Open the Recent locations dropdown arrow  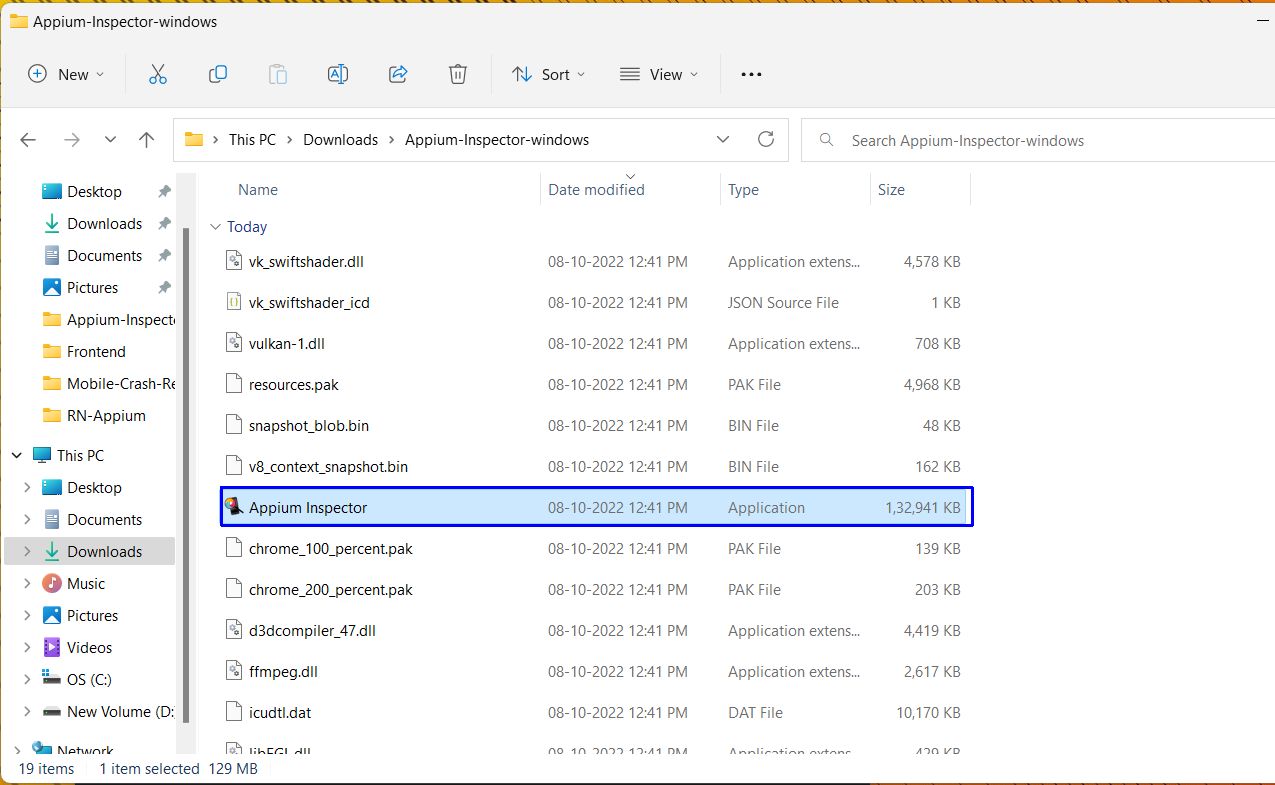tap(110, 140)
